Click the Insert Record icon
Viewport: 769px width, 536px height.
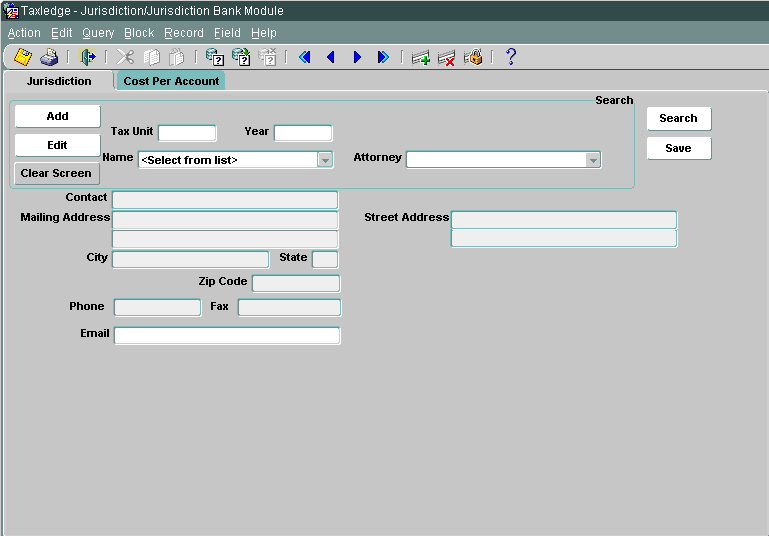tap(420, 57)
